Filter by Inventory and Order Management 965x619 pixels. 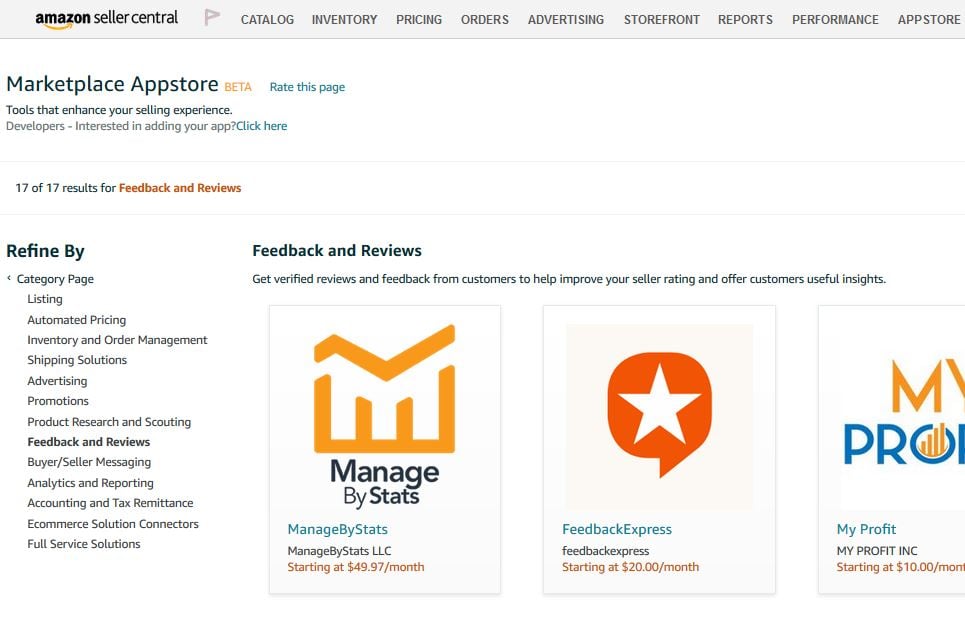117,340
